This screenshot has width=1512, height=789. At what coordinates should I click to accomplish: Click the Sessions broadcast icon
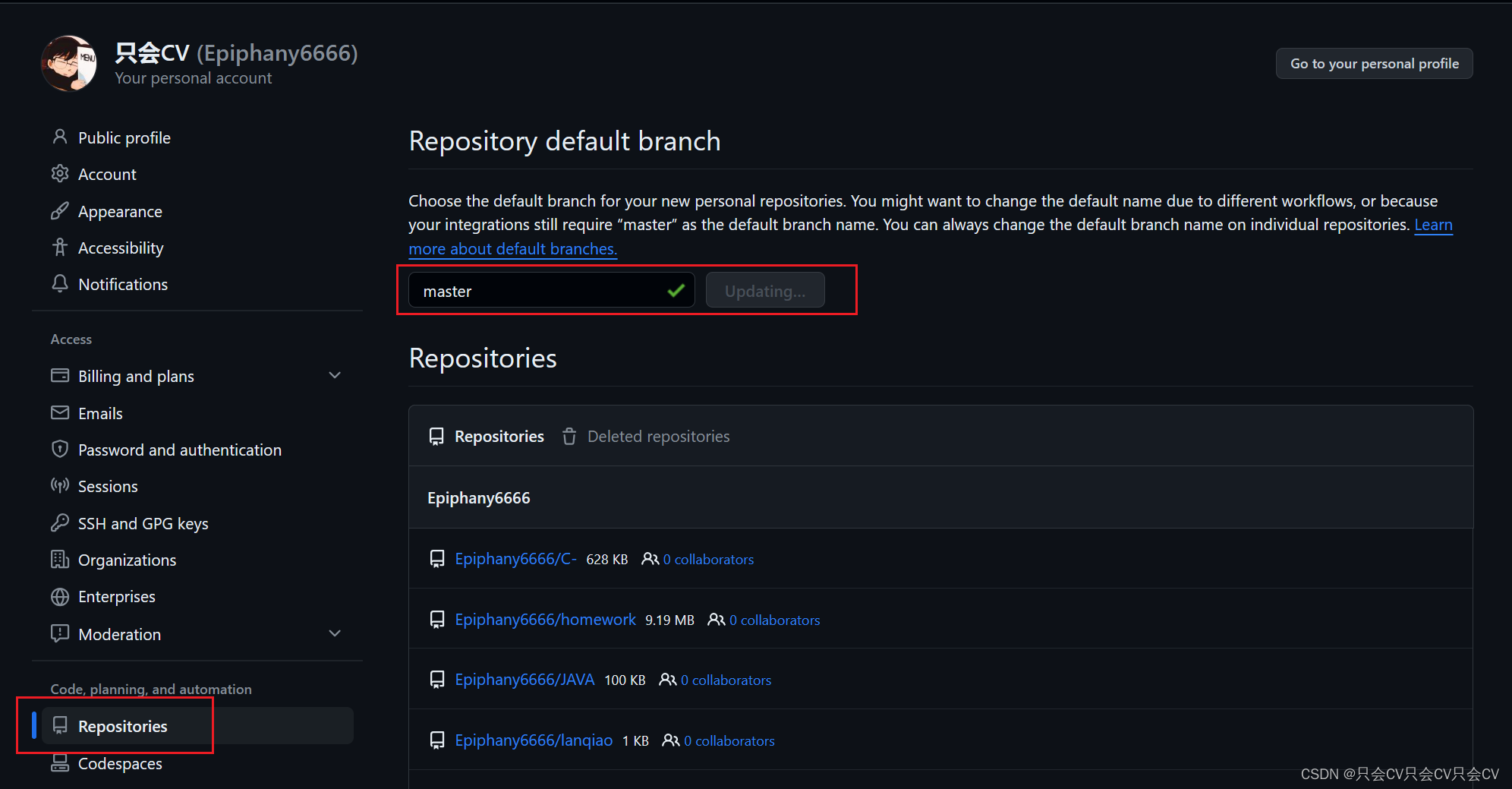coord(60,486)
